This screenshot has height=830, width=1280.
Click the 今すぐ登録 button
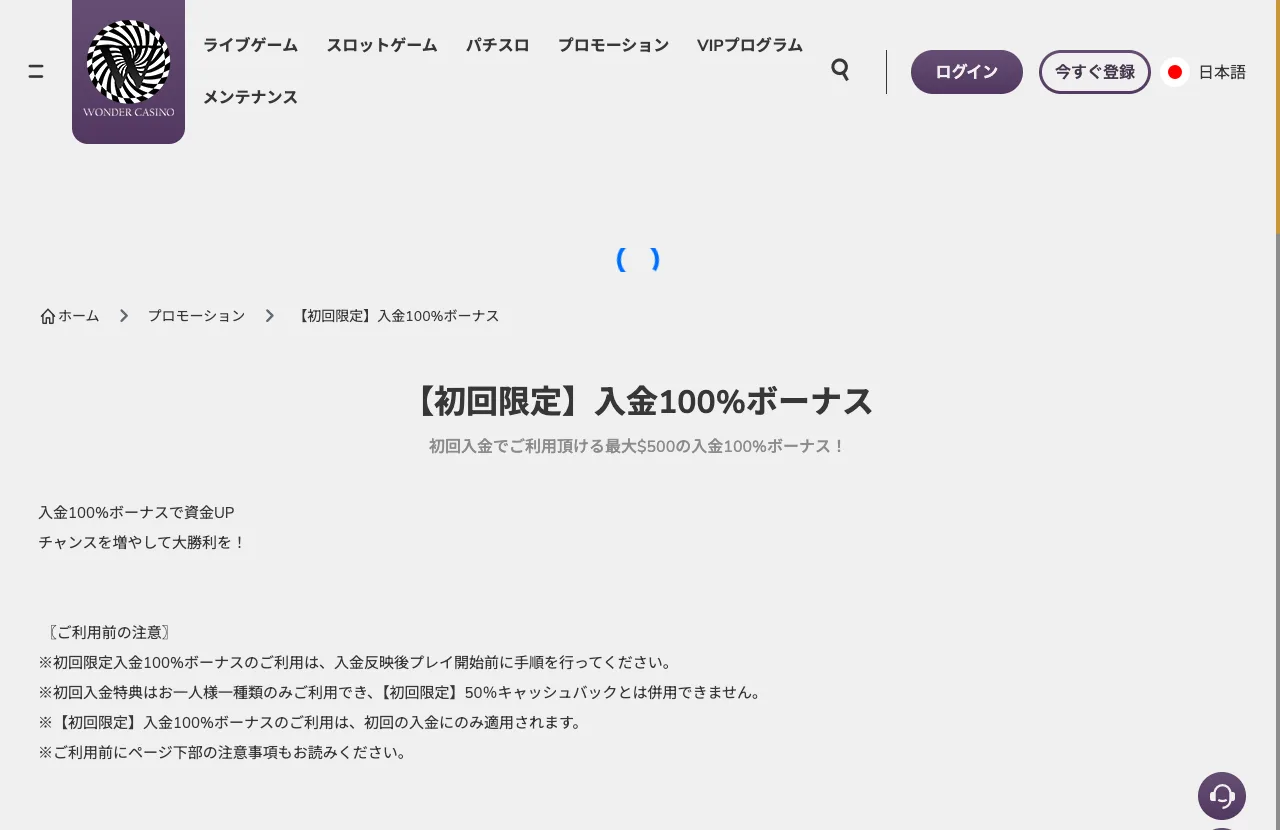point(1095,72)
